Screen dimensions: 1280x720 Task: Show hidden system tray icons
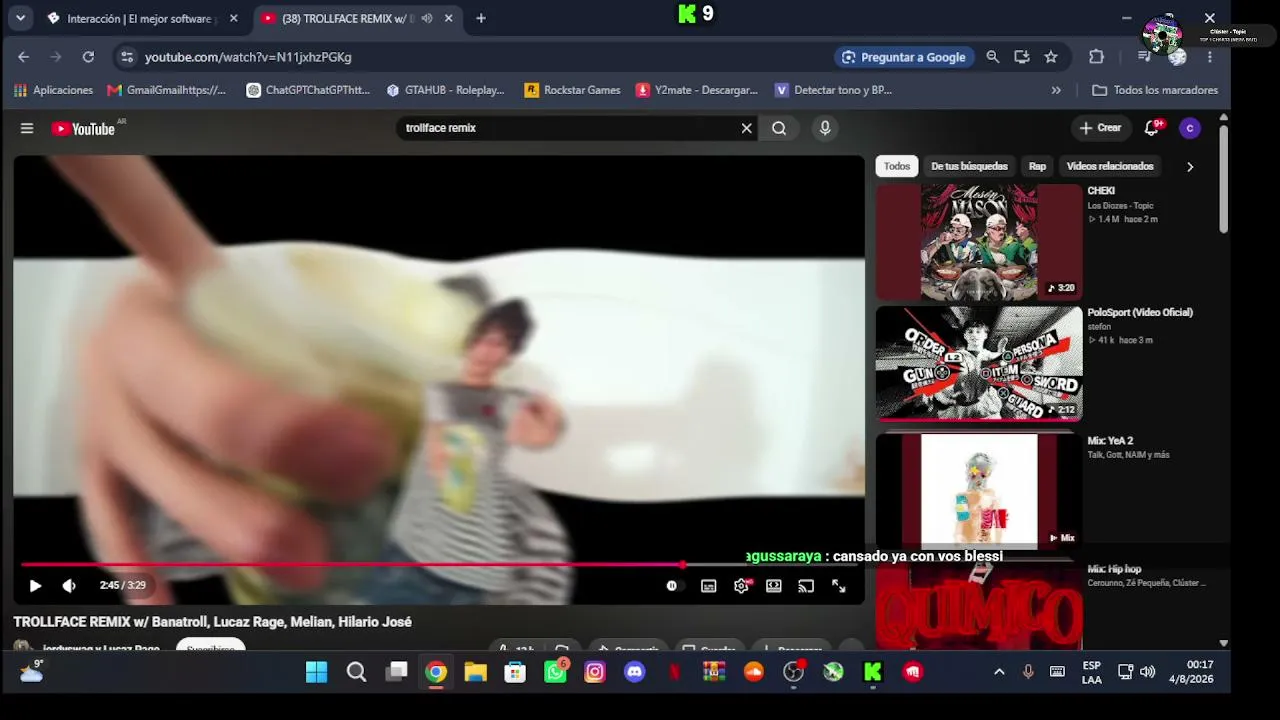tap(999, 672)
